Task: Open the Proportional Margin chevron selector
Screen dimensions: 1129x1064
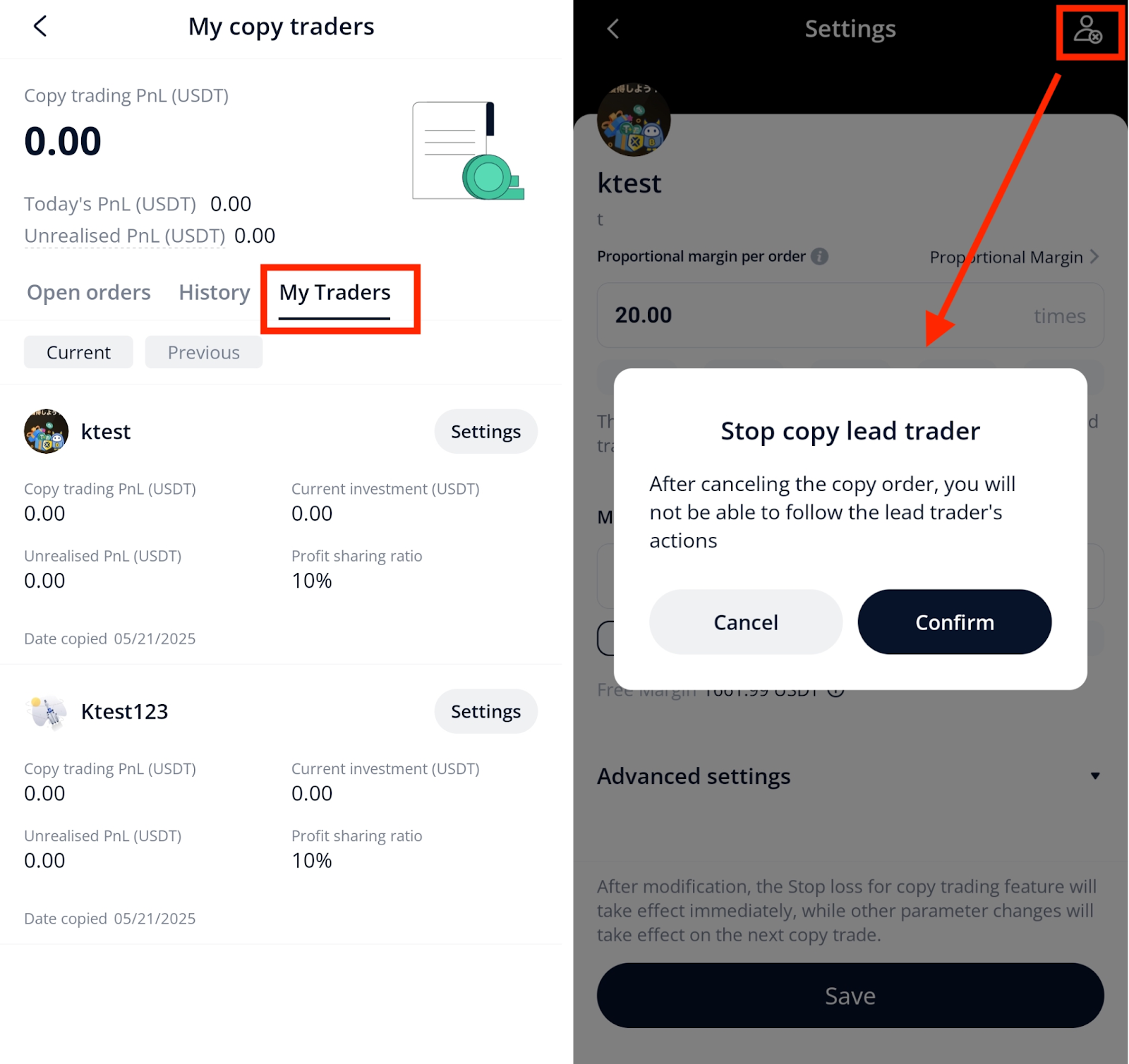Action: pyautogui.click(x=1014, y=257)
